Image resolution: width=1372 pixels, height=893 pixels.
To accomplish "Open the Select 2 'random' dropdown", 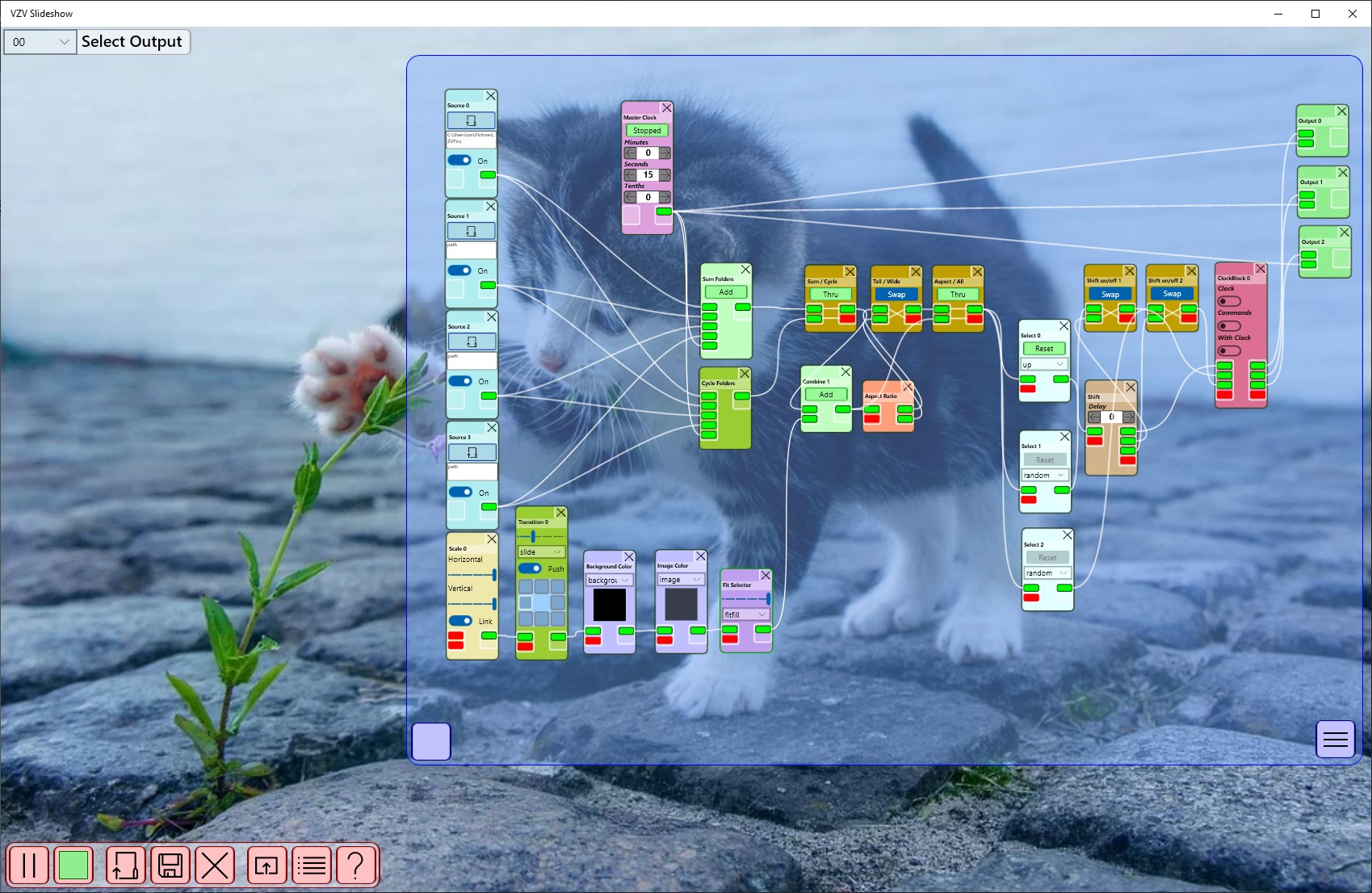I will coord(1047,573).
